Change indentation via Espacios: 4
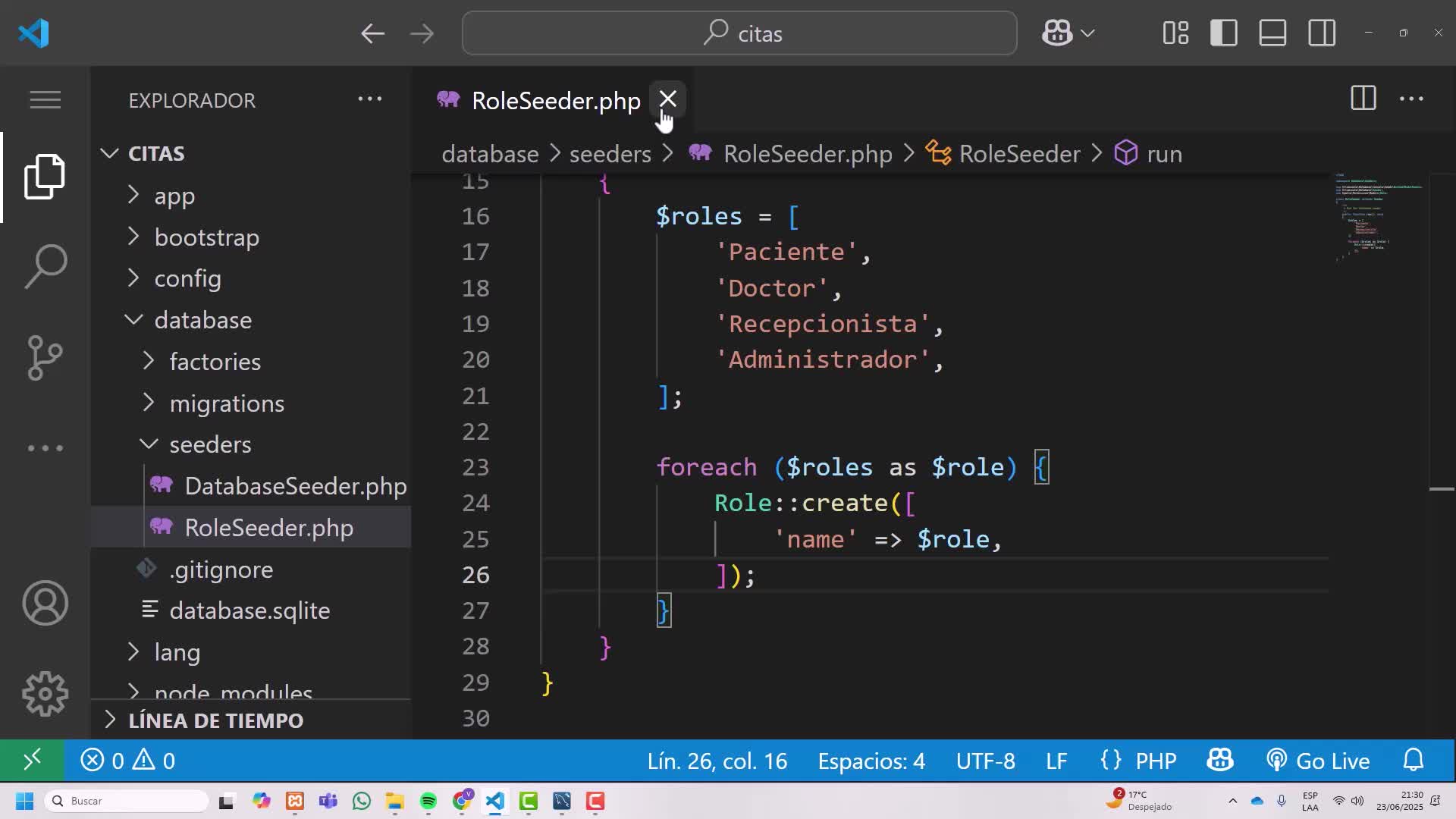This screenshot has height=819, width=1456. click(x=871, y=760)
